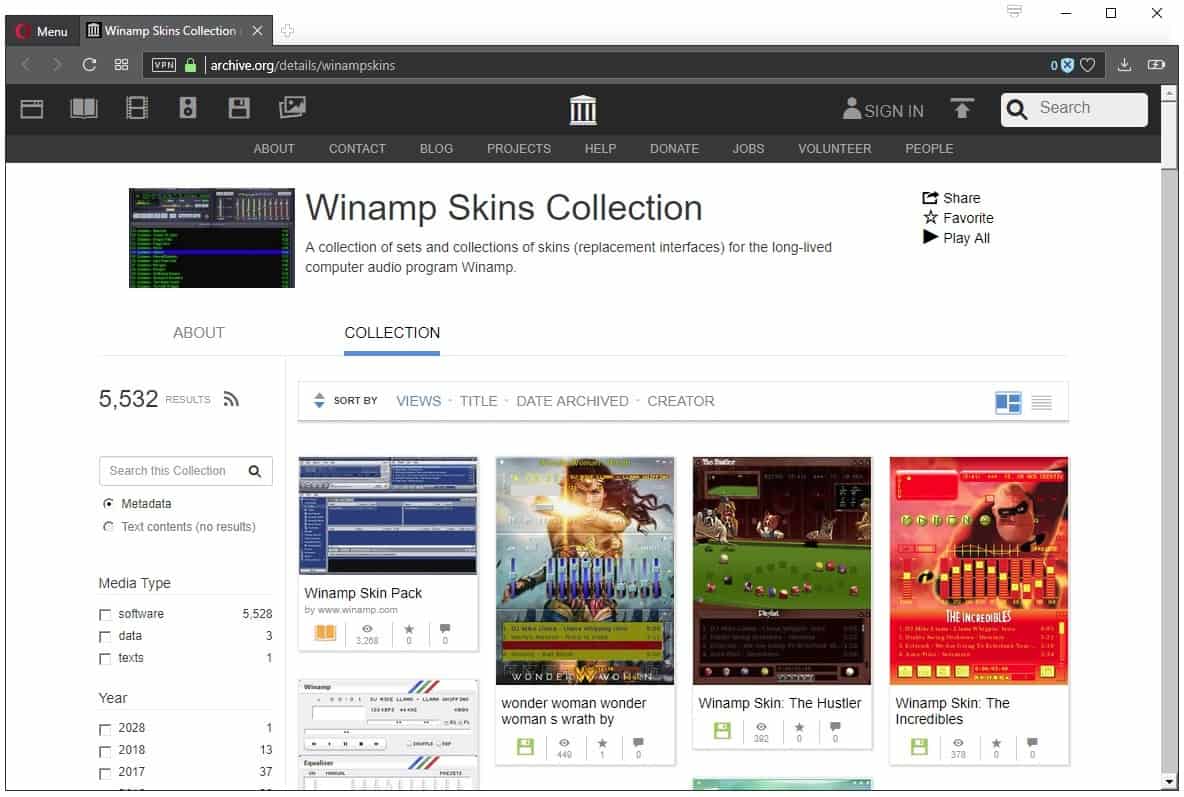
Task: Open the Winamp Skin: The Hustler thumbnail
Action: coord(782,571)
